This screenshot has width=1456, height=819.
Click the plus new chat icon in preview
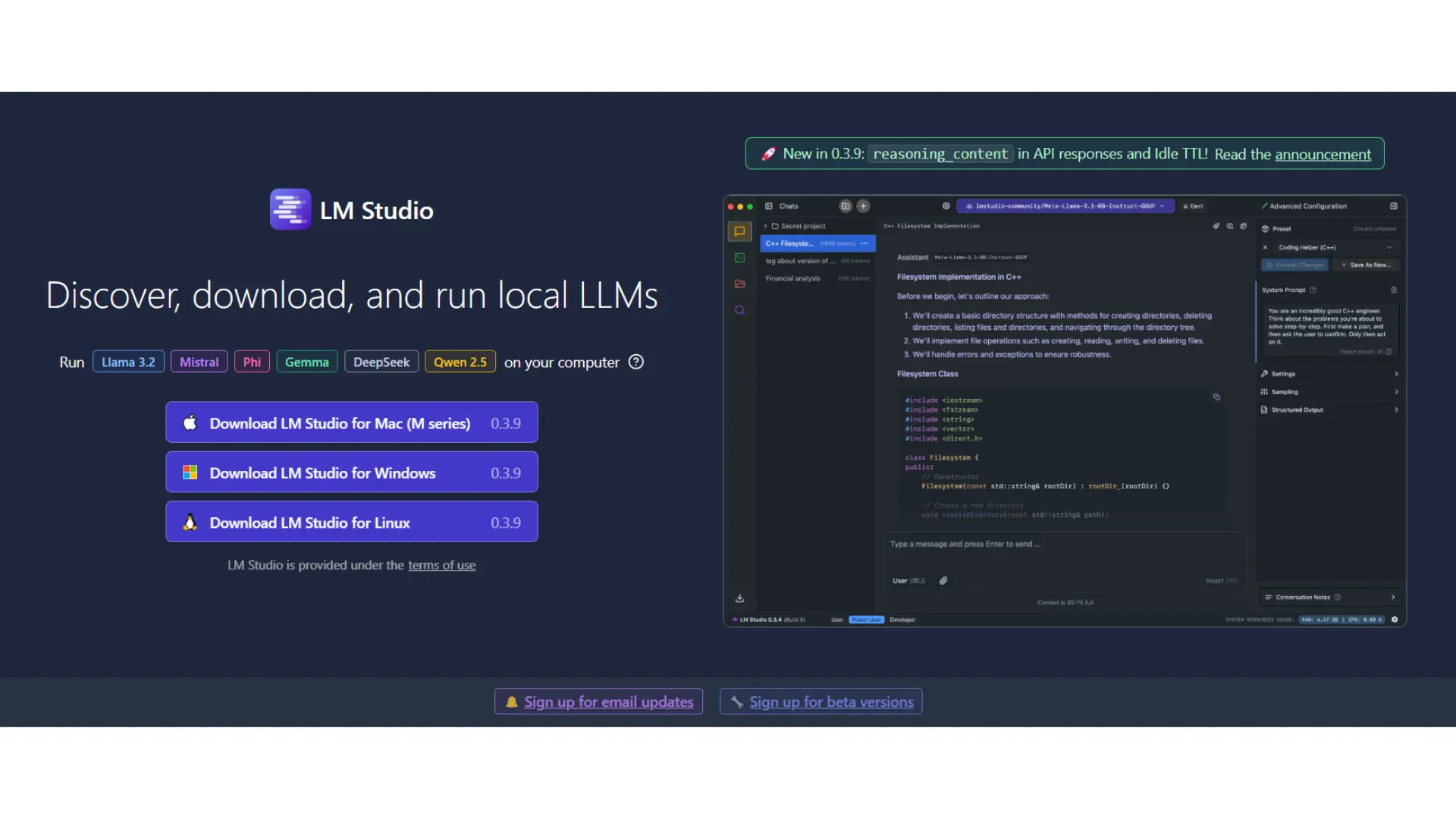(863, 206)
